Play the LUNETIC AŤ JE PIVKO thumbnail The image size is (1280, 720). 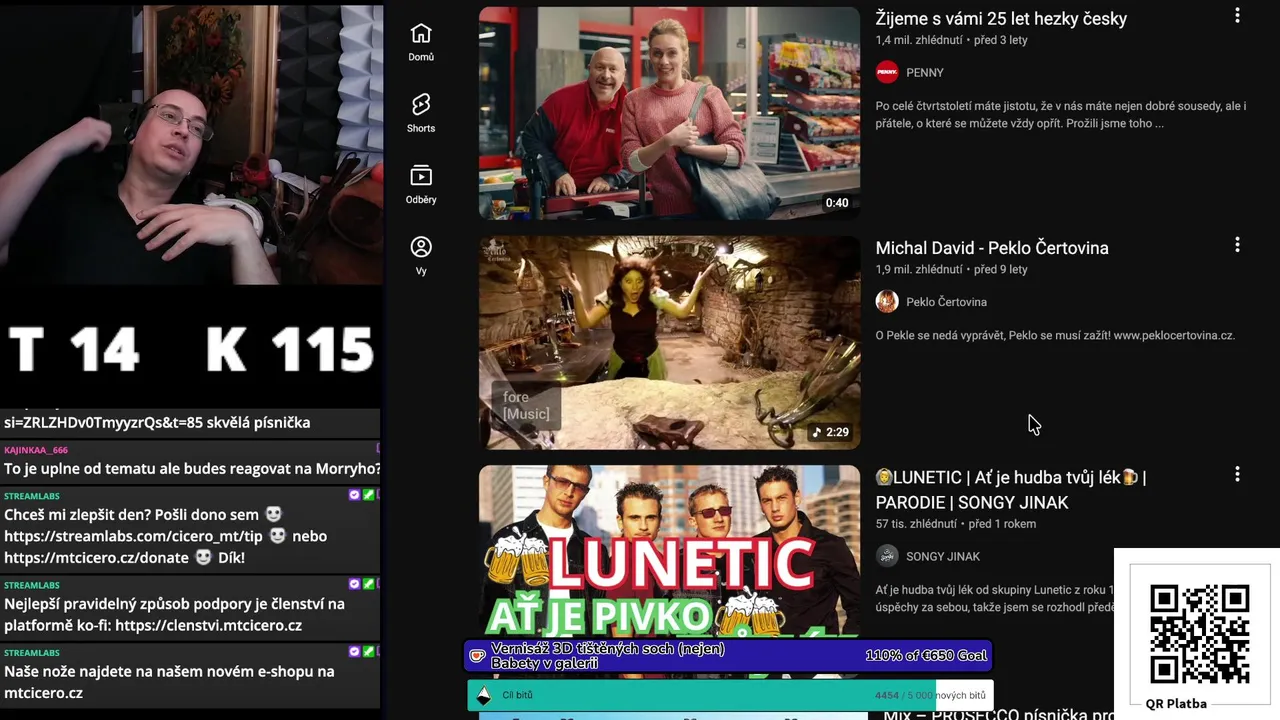click(669, 551)
